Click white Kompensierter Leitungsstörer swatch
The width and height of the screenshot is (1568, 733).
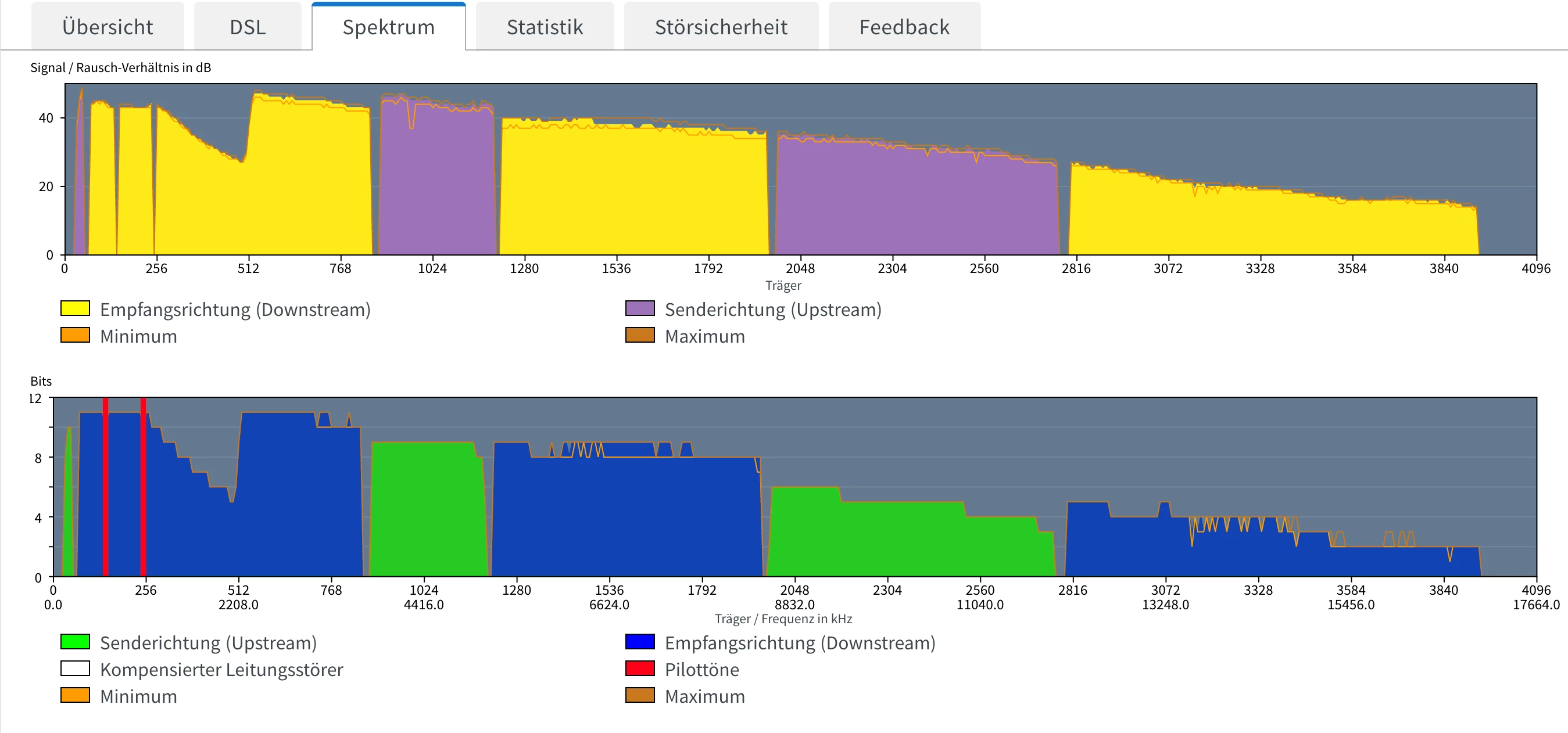pos(75,669)
